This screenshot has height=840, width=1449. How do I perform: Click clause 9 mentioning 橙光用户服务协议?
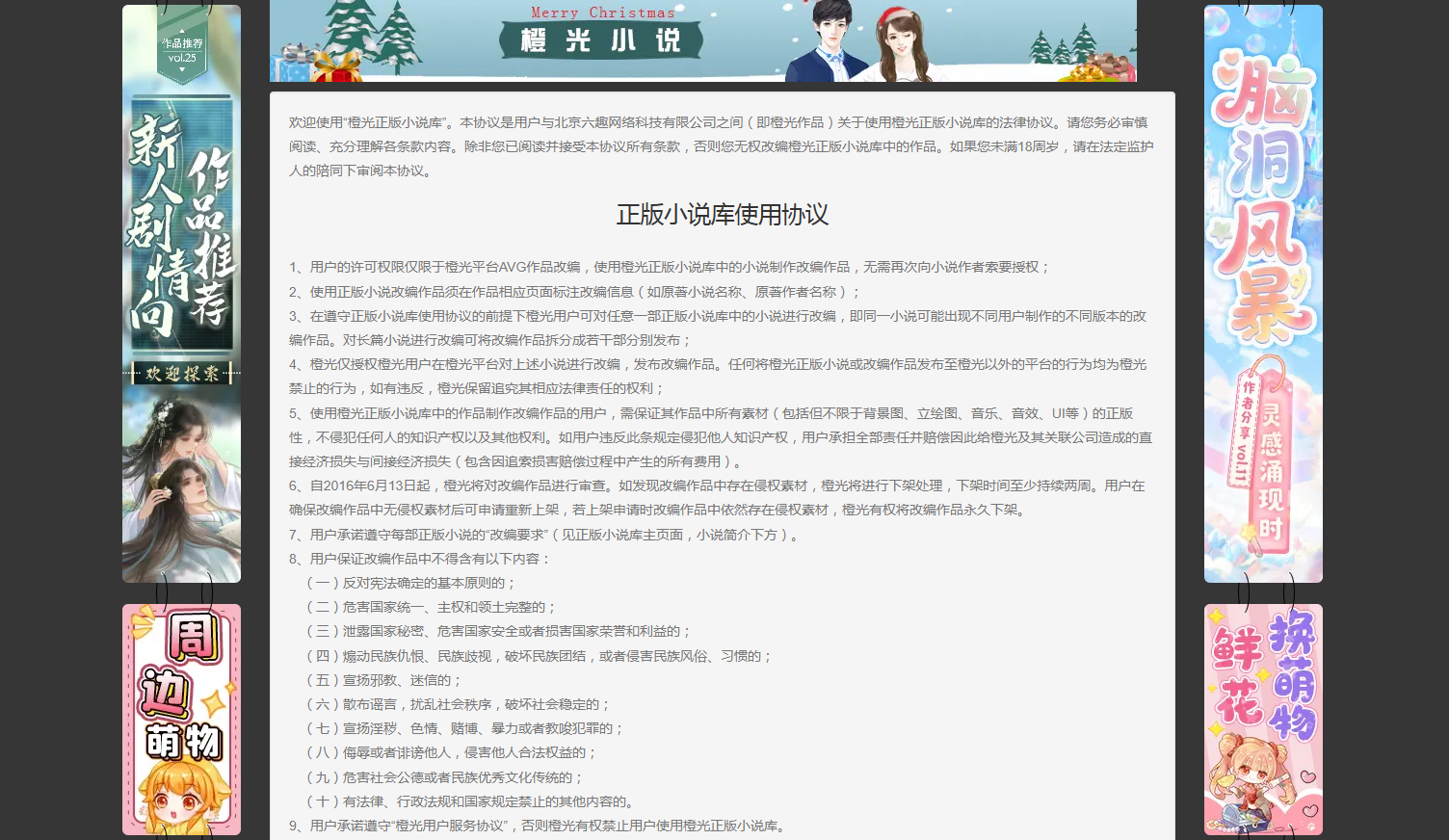pos(540,826)
